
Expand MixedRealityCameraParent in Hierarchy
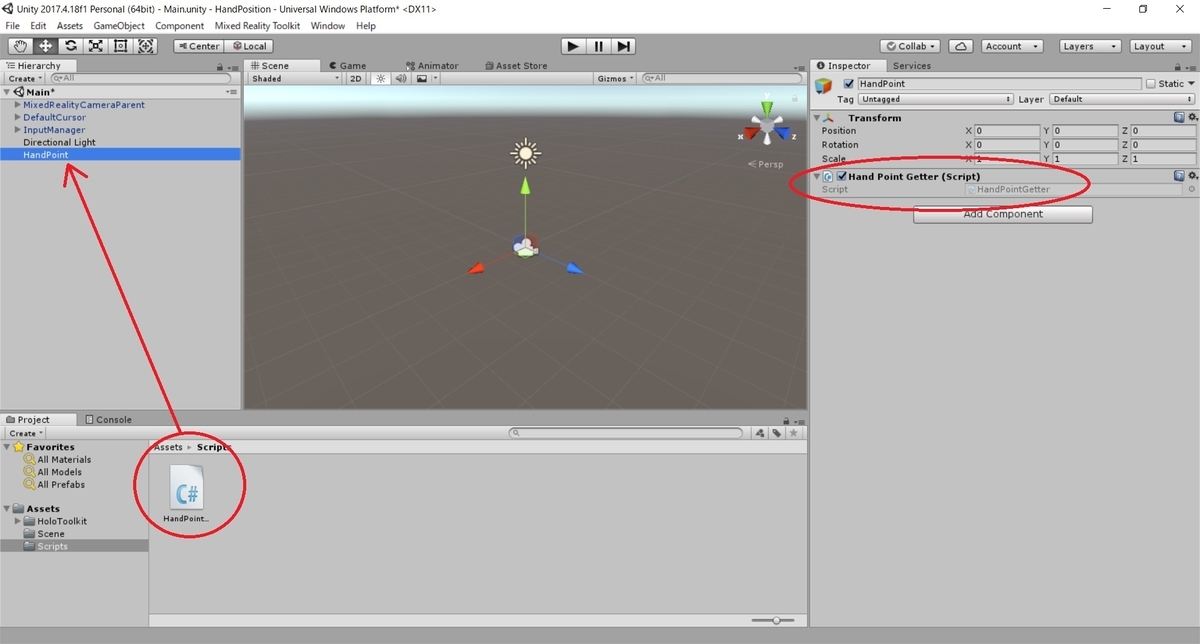click(x=17, y=105)
